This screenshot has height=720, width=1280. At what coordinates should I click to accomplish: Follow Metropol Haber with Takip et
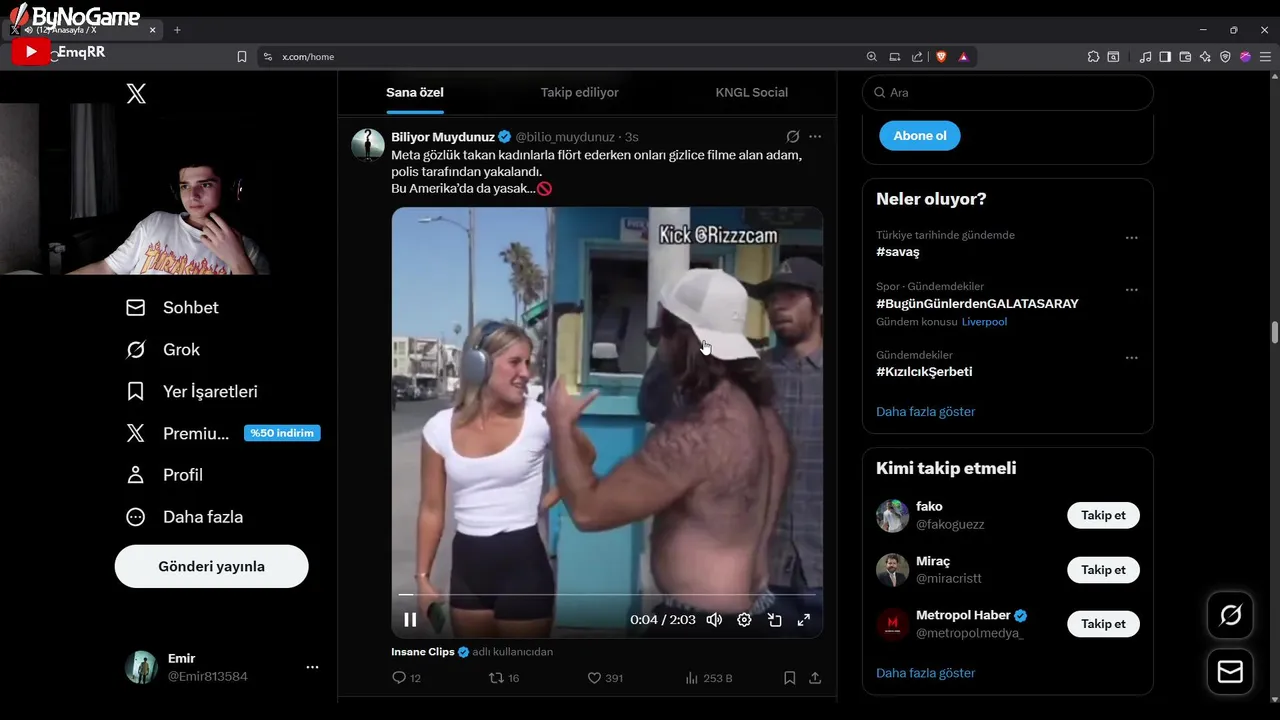tap(1103, 624)
